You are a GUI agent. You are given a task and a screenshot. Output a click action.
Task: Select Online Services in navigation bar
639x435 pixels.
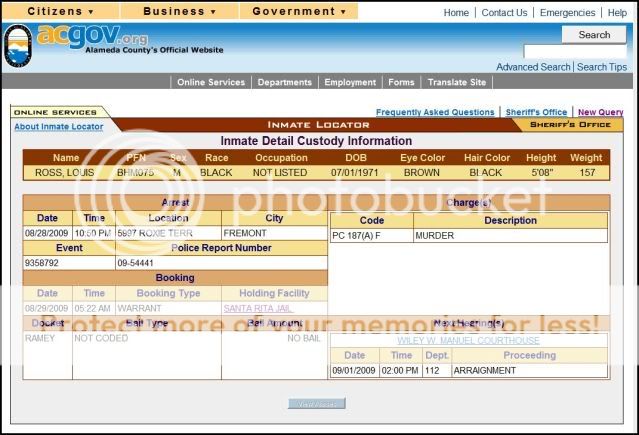coord(211,82)
